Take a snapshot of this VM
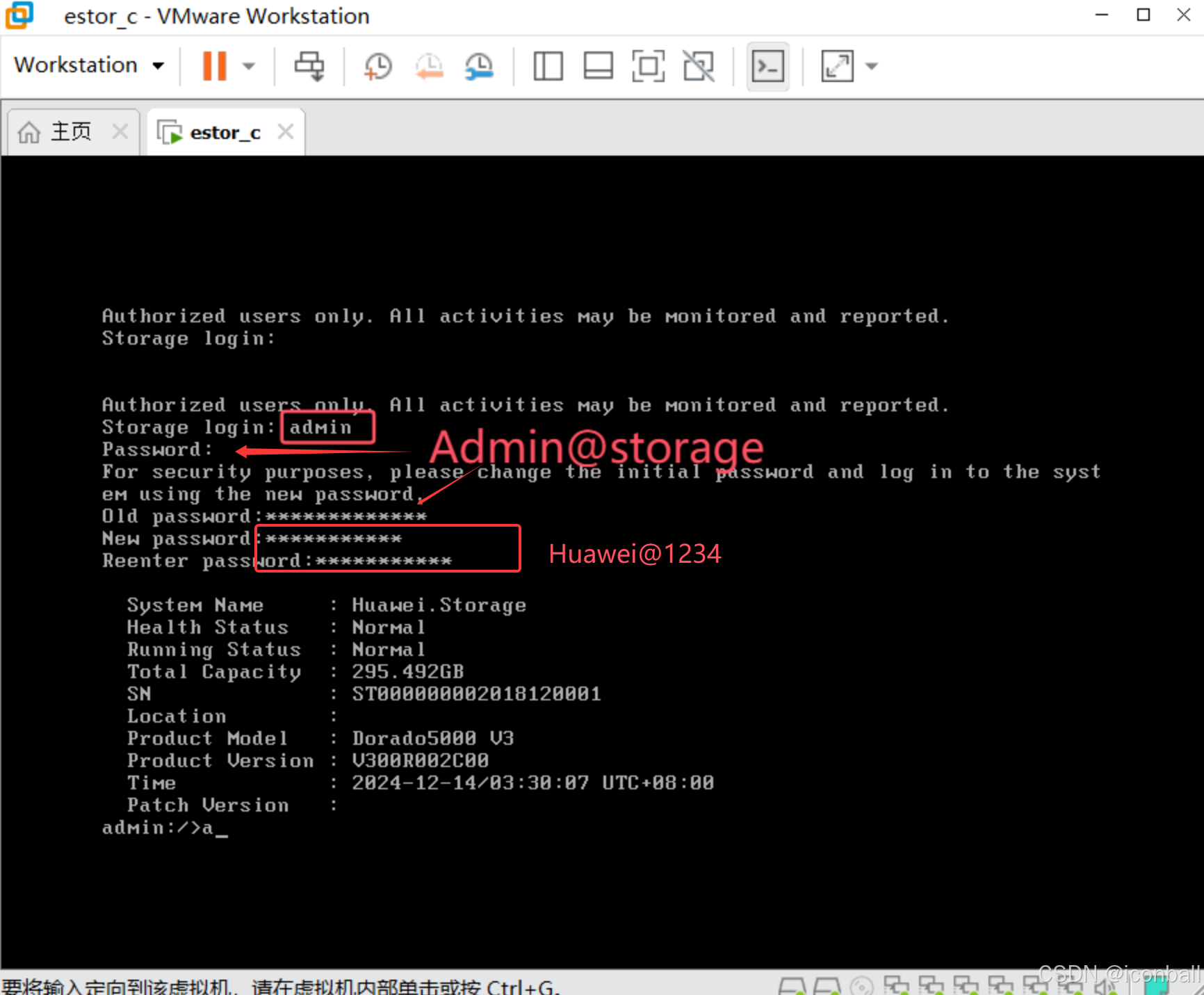This screenshot has height=995, width=1204. click(377, 66)
